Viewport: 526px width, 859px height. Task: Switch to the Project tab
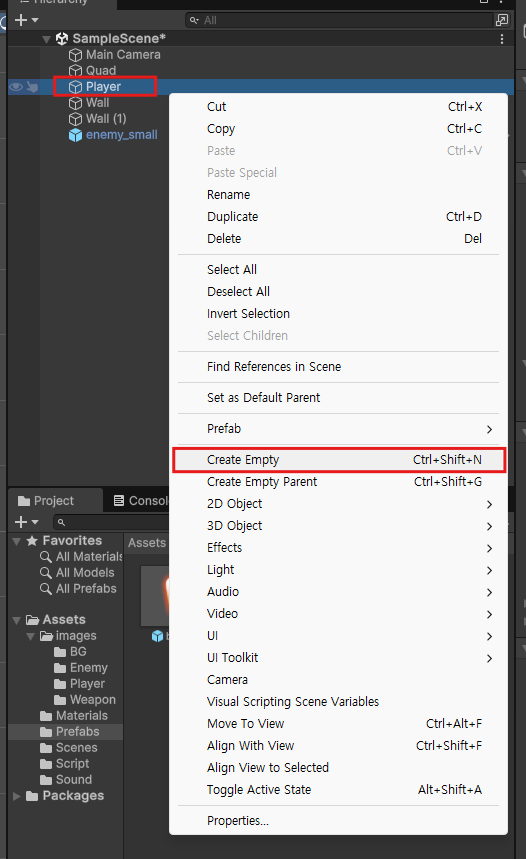point(55,501)
